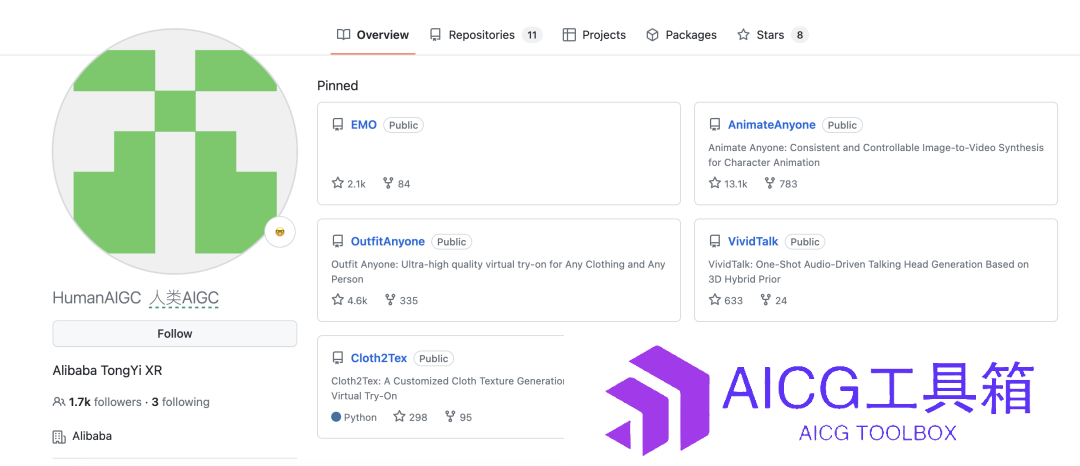View the 1.7k followers list
This screenshot has width=1080, height=466.
pos(105,401)
